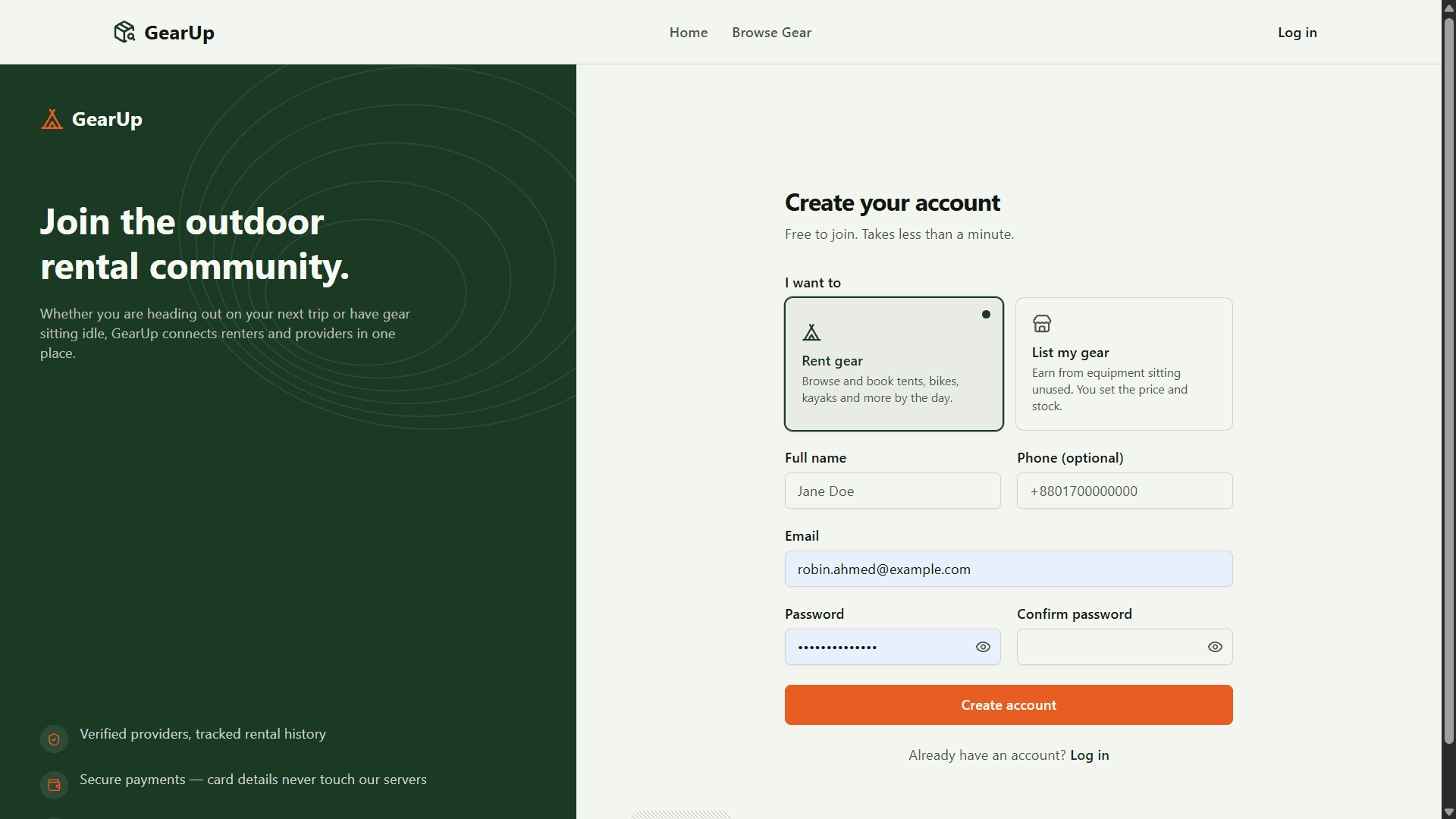
Task: Open Browse Gear in the navigation
Action: [x=771, y=33]
